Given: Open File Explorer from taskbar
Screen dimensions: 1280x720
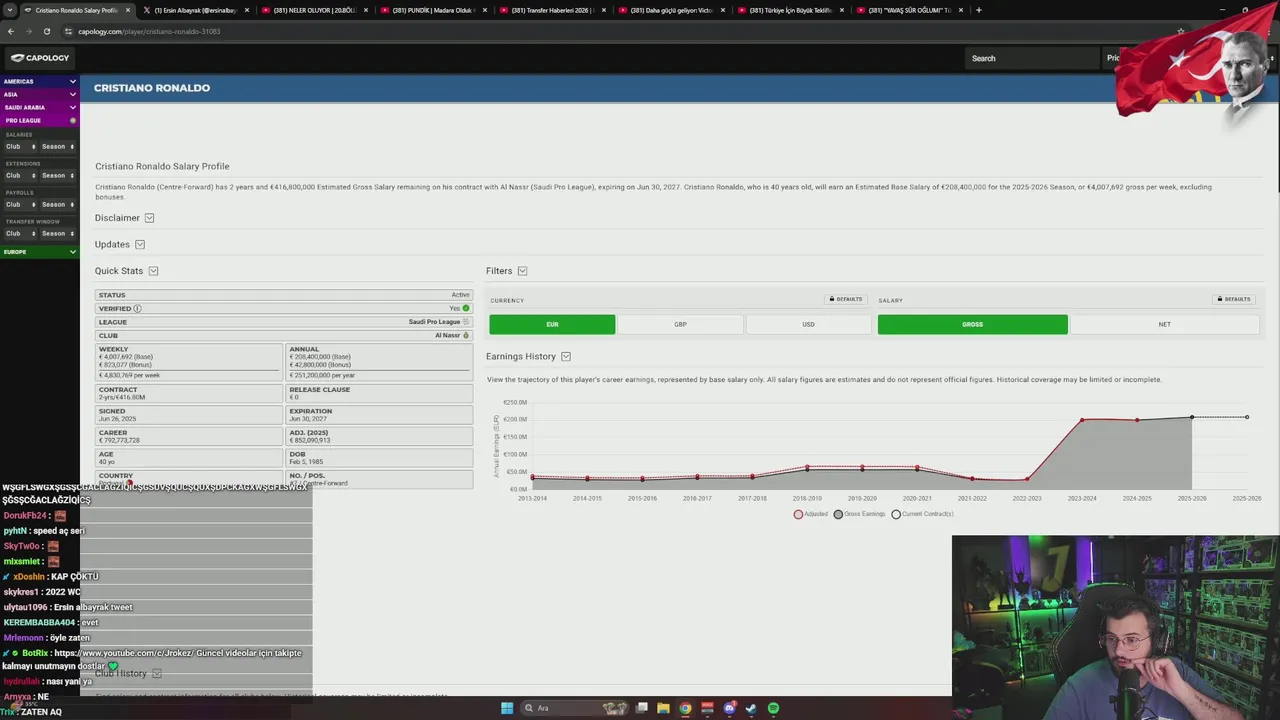Looking at the screenshot, I should click(663, 708).
